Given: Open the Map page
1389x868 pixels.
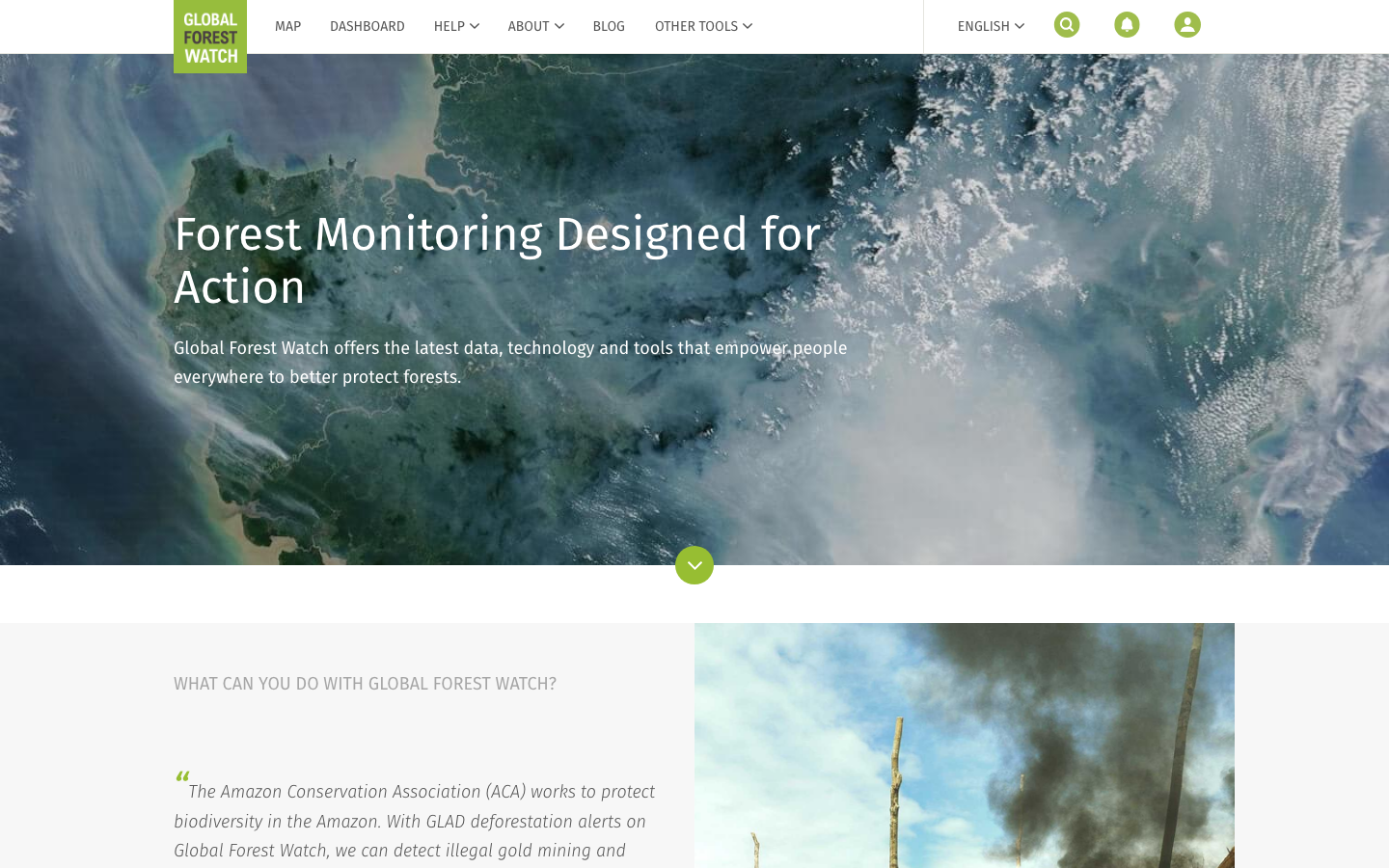Looking at the screenshot, I should click(287, 26).
